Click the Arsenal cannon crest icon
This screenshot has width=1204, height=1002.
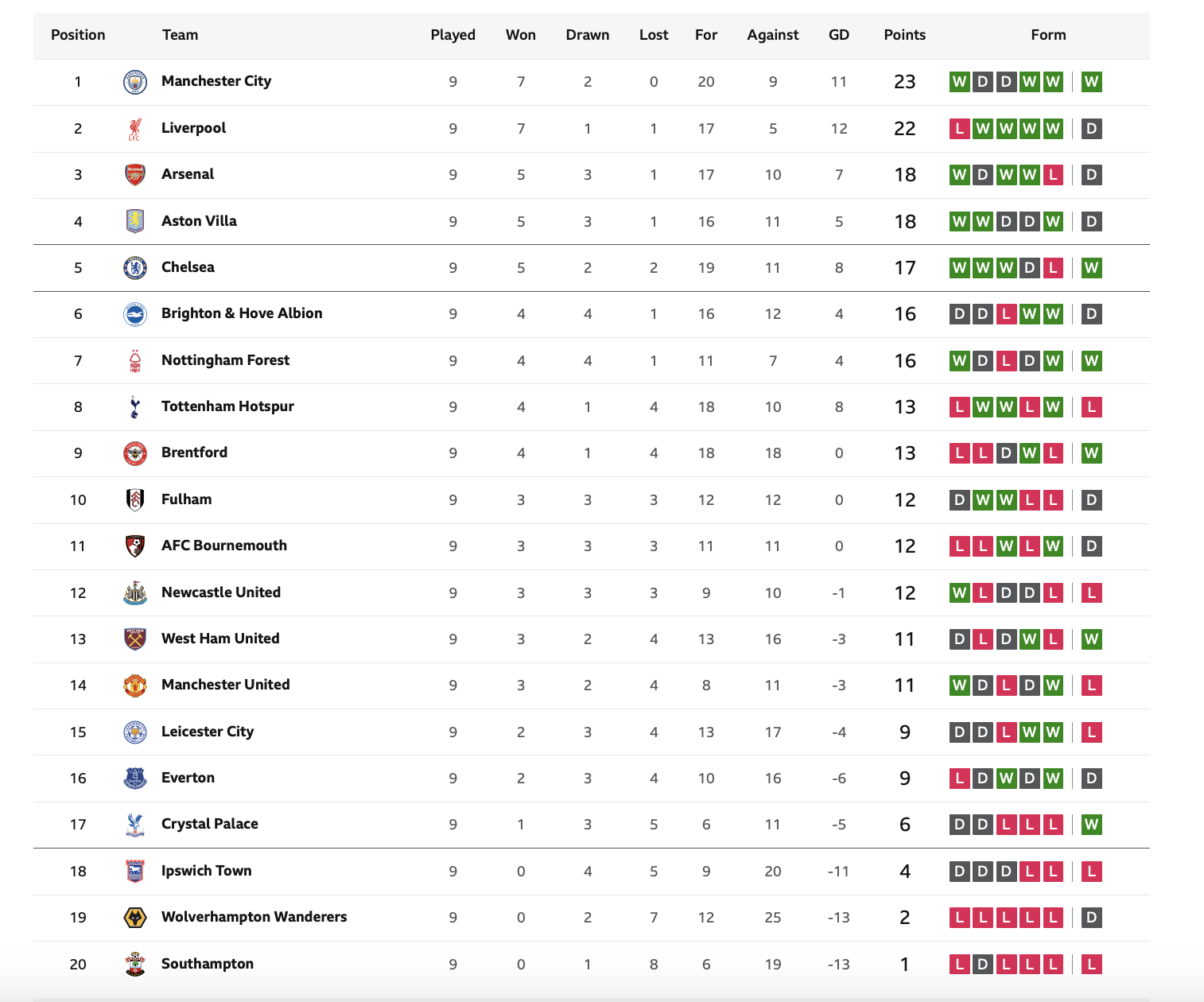tap(135, 175)
